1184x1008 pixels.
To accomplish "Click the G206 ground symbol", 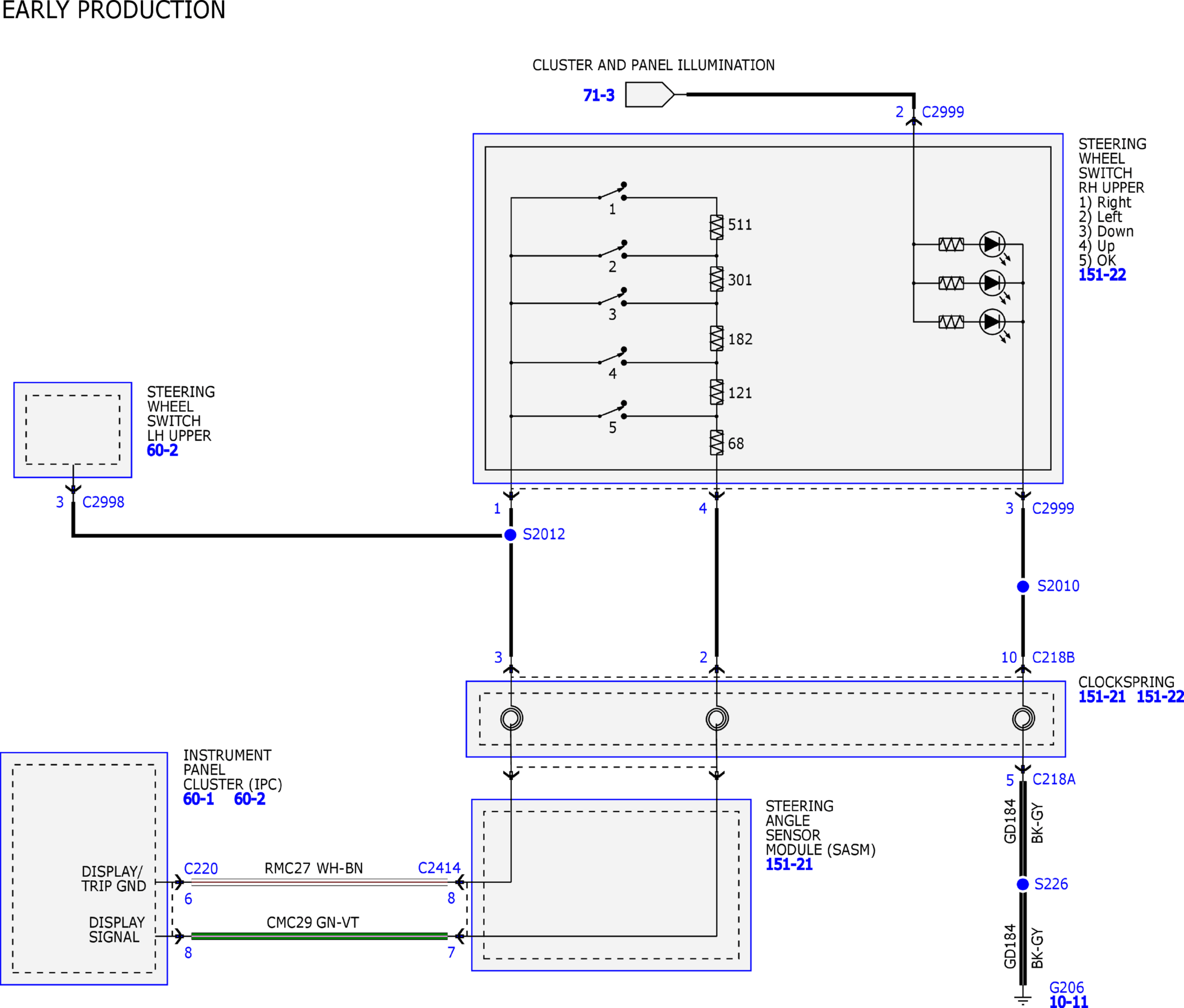I will pos(1023,1000).
